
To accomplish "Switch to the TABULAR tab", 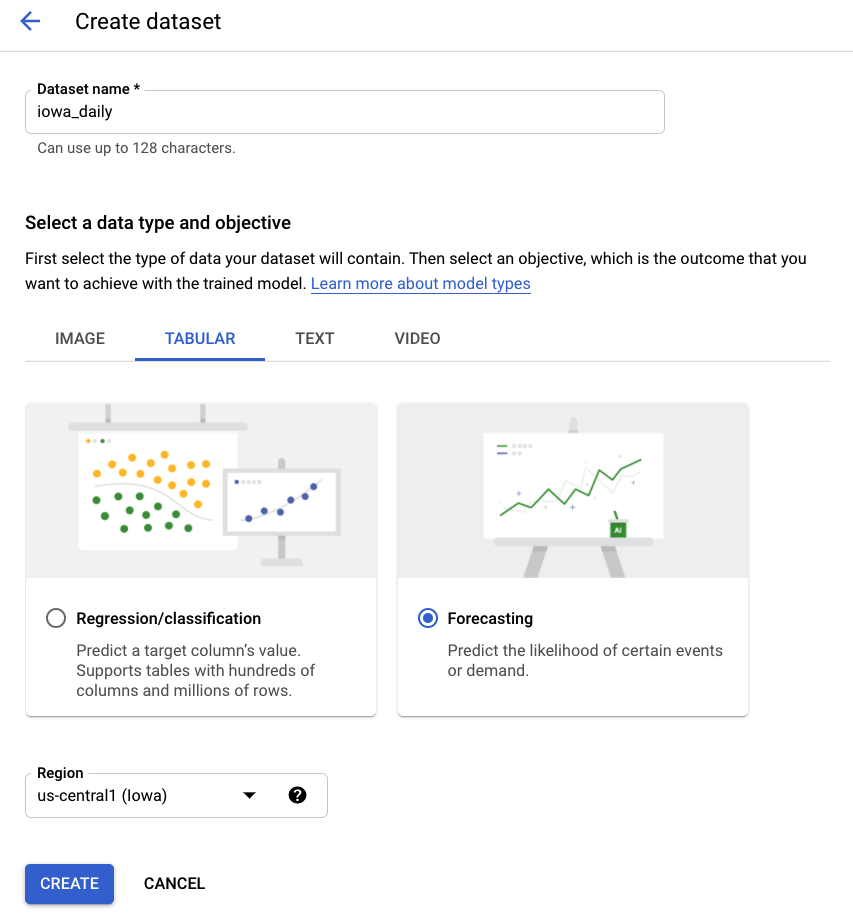I will point(200,338).
